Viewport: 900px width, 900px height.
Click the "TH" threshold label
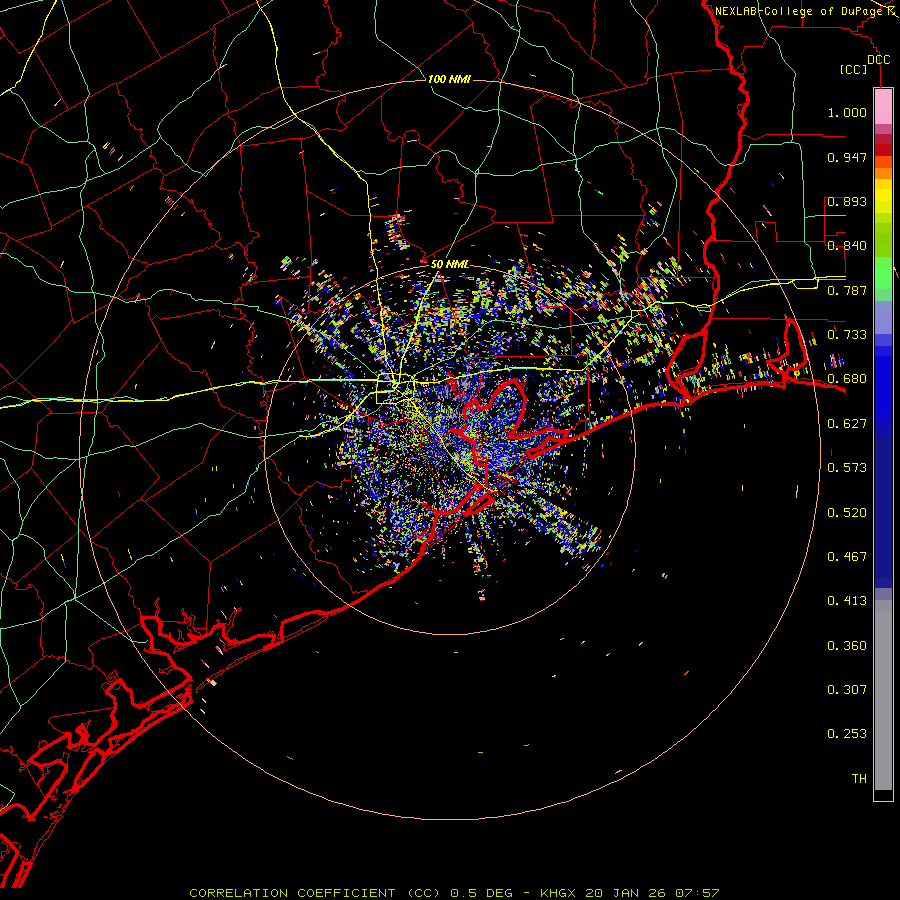(x=859, y=779)
